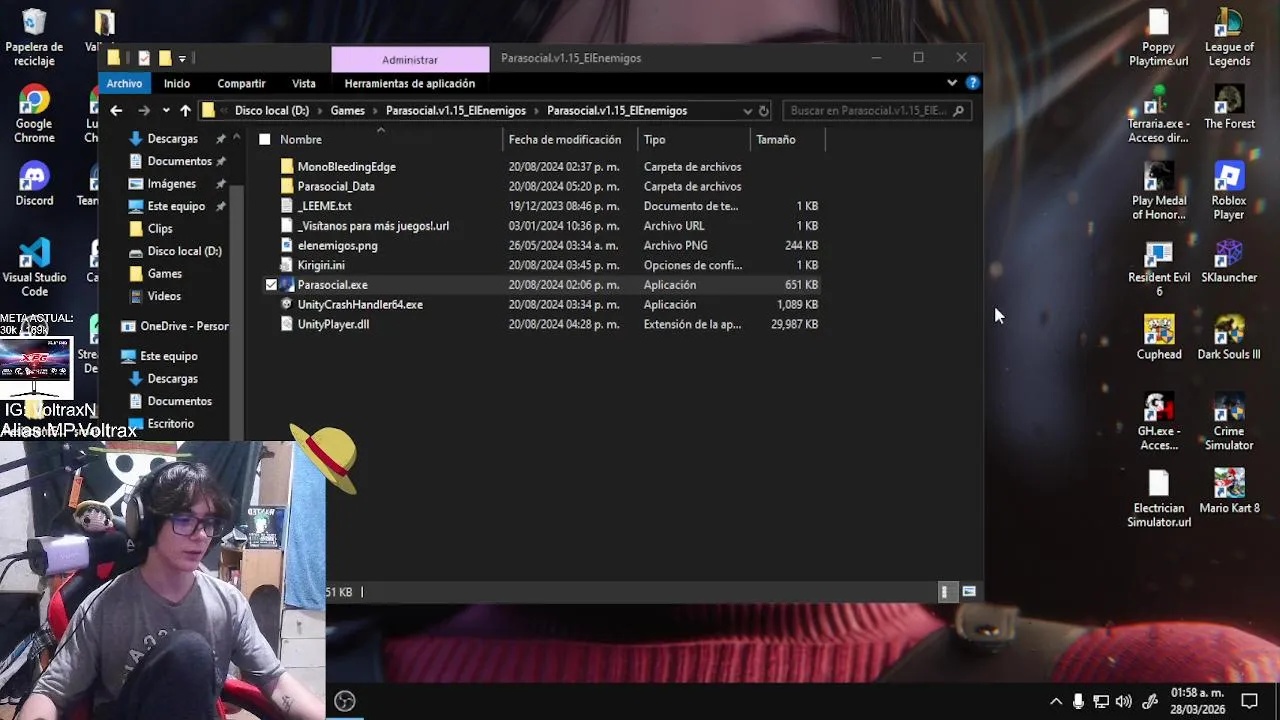1280x720 pixels.
Task: Open Visual Studio Code desktop icon
Action: coord(34,268)
